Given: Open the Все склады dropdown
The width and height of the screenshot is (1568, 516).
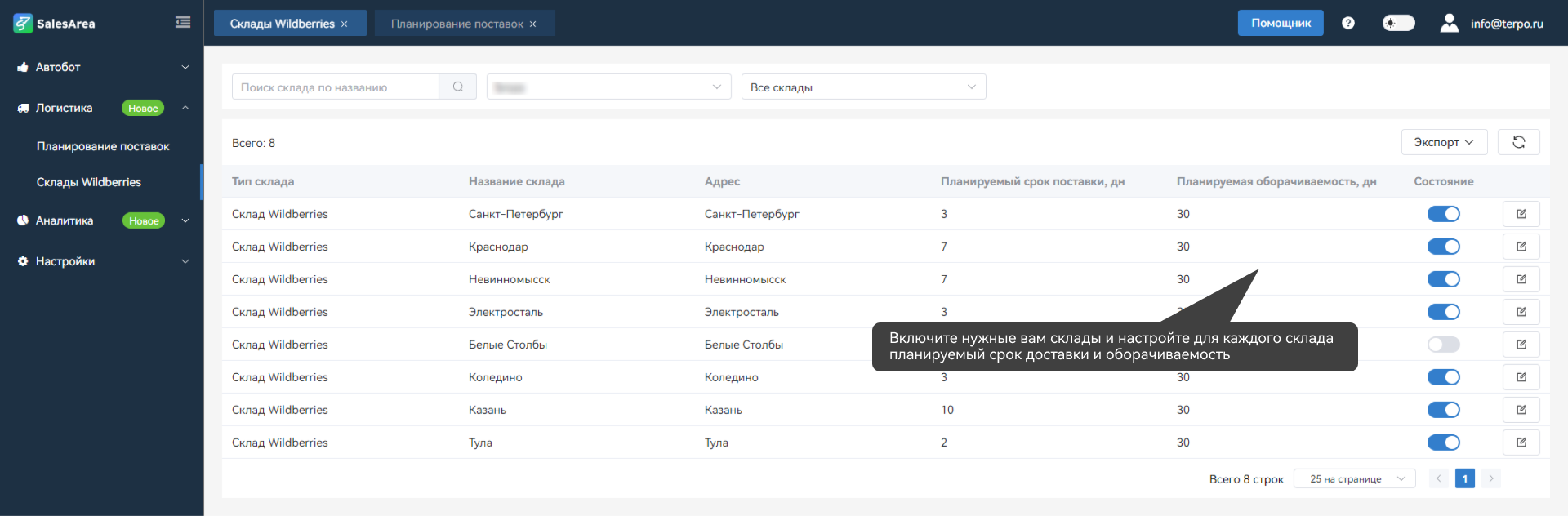Looking at the screenshot, I should [x=864, y=87].
